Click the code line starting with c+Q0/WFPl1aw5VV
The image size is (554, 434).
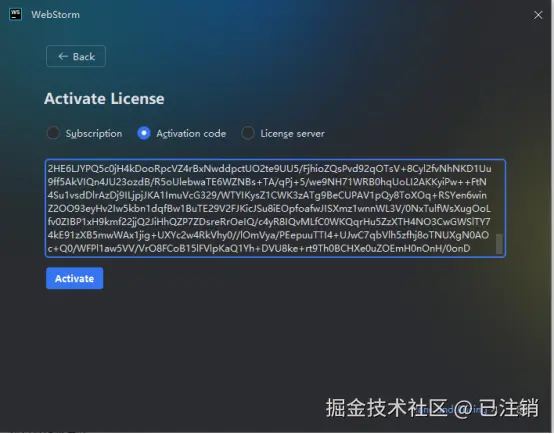click(x=259, y=248)
